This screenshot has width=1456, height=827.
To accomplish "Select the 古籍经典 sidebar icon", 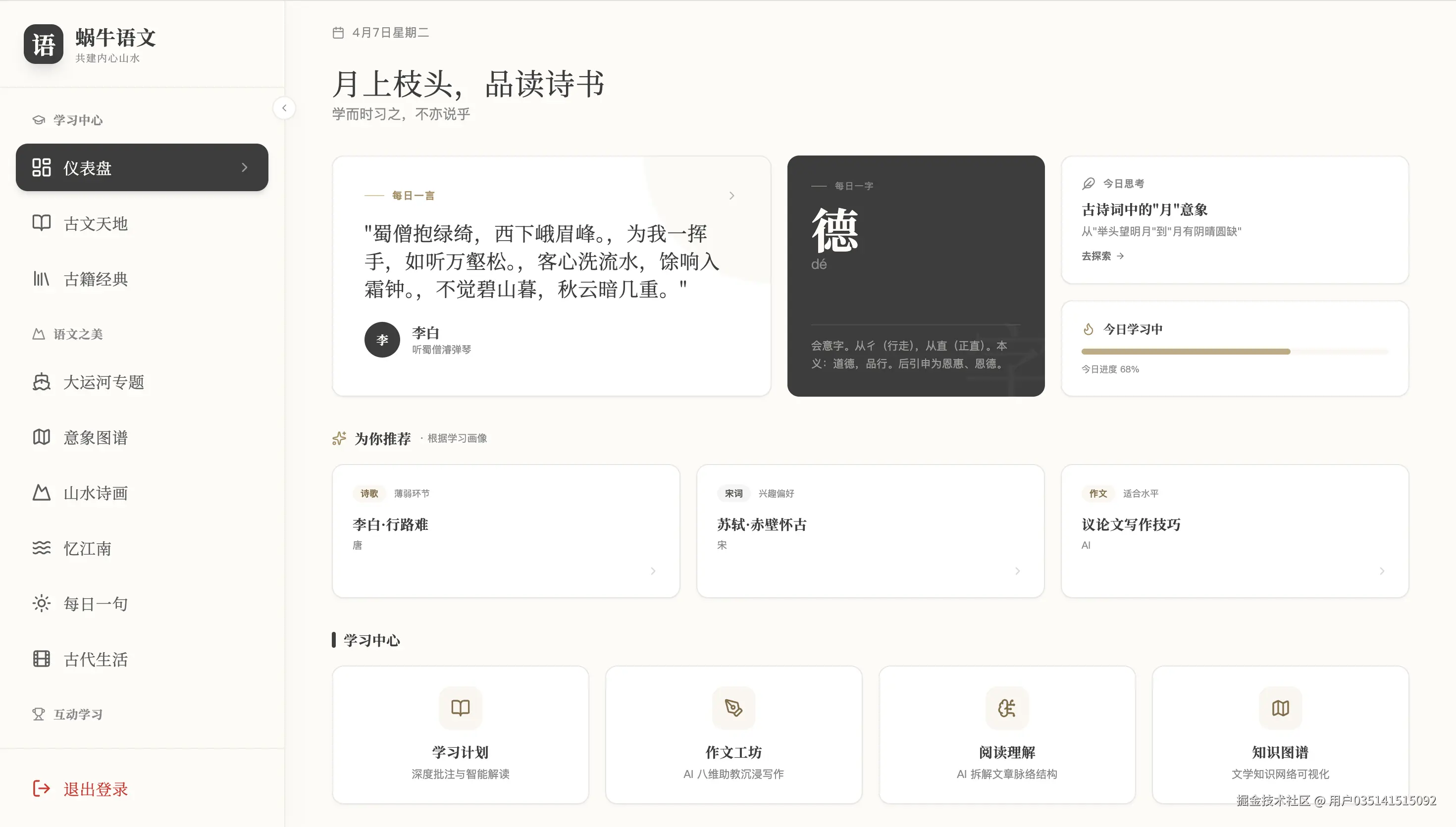I will (41, 279).
